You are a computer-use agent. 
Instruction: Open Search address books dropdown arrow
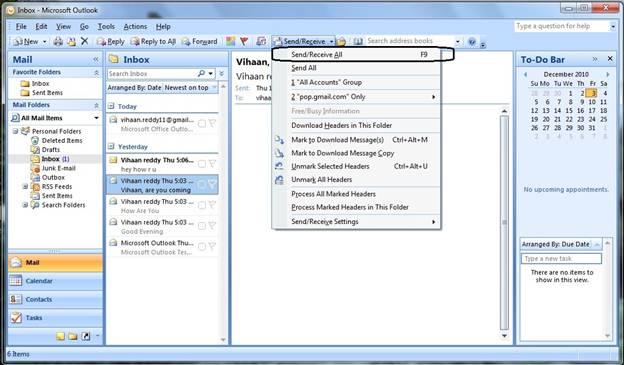click(x=458, y=41)
